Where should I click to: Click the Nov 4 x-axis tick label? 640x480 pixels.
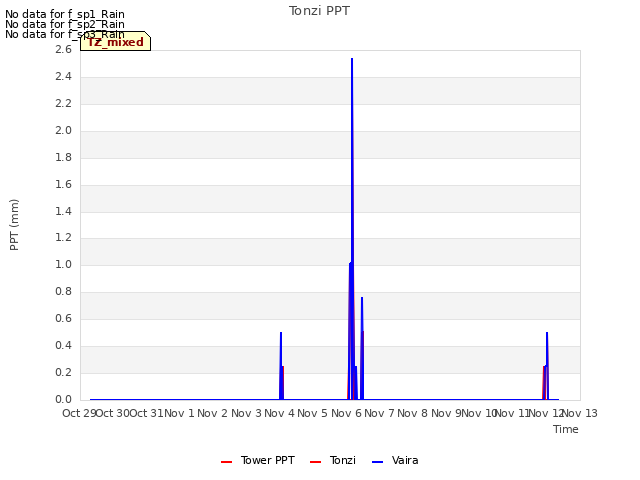click(x=279, y=413)
